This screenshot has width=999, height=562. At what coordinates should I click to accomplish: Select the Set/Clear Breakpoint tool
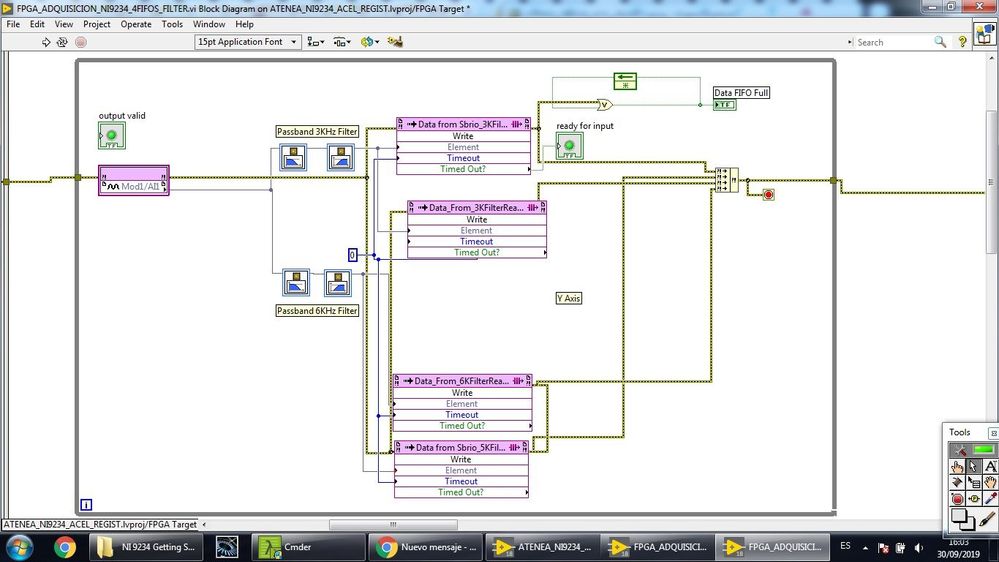tap(957, 498)
